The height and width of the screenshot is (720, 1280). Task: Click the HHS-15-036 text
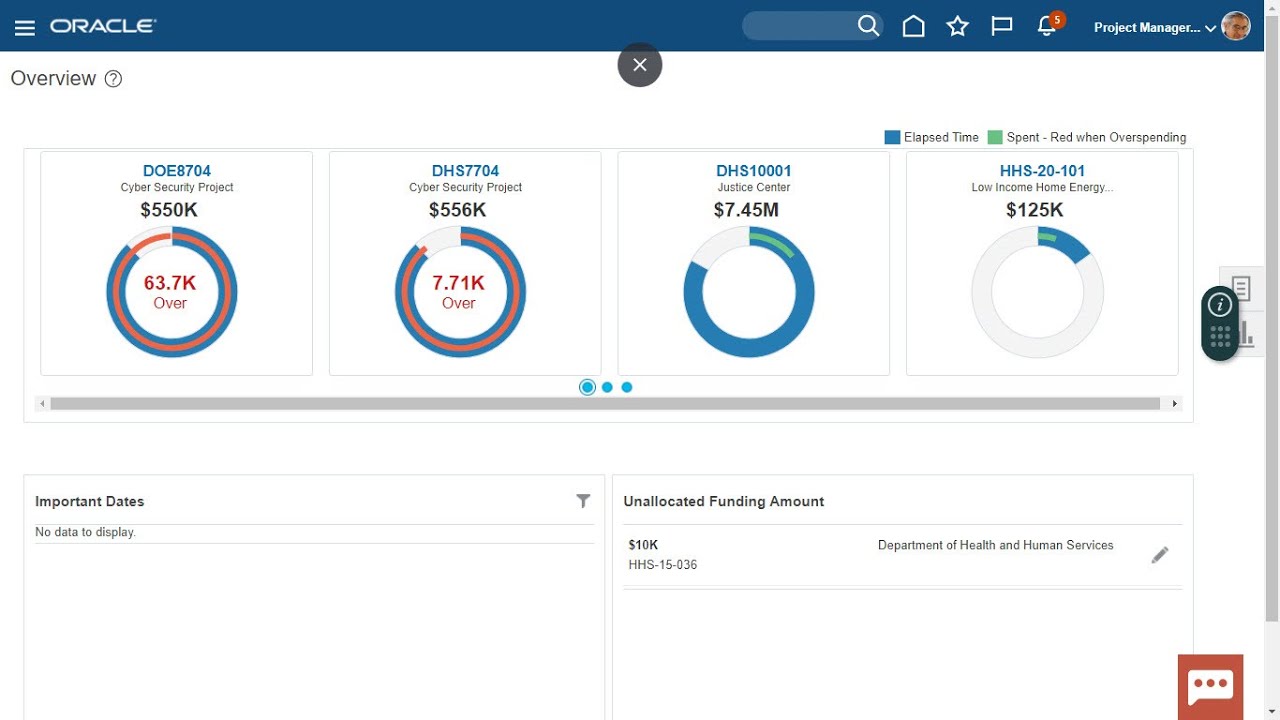click(663, 565)
